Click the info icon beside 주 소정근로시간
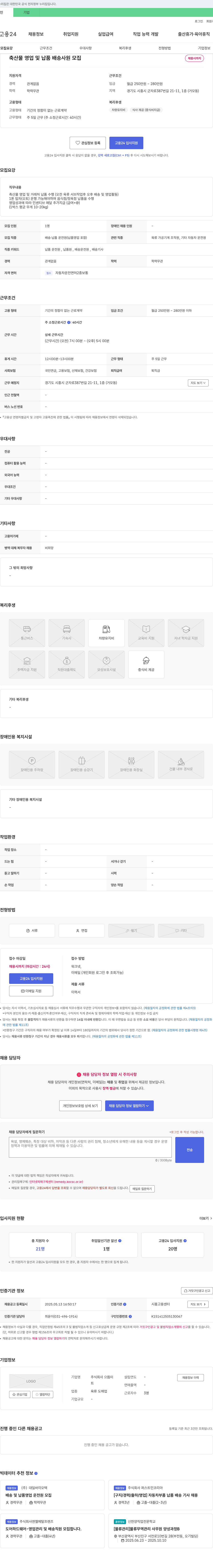Image resolution: width=213 pixels, height=1568 pixels. [69, 323]
